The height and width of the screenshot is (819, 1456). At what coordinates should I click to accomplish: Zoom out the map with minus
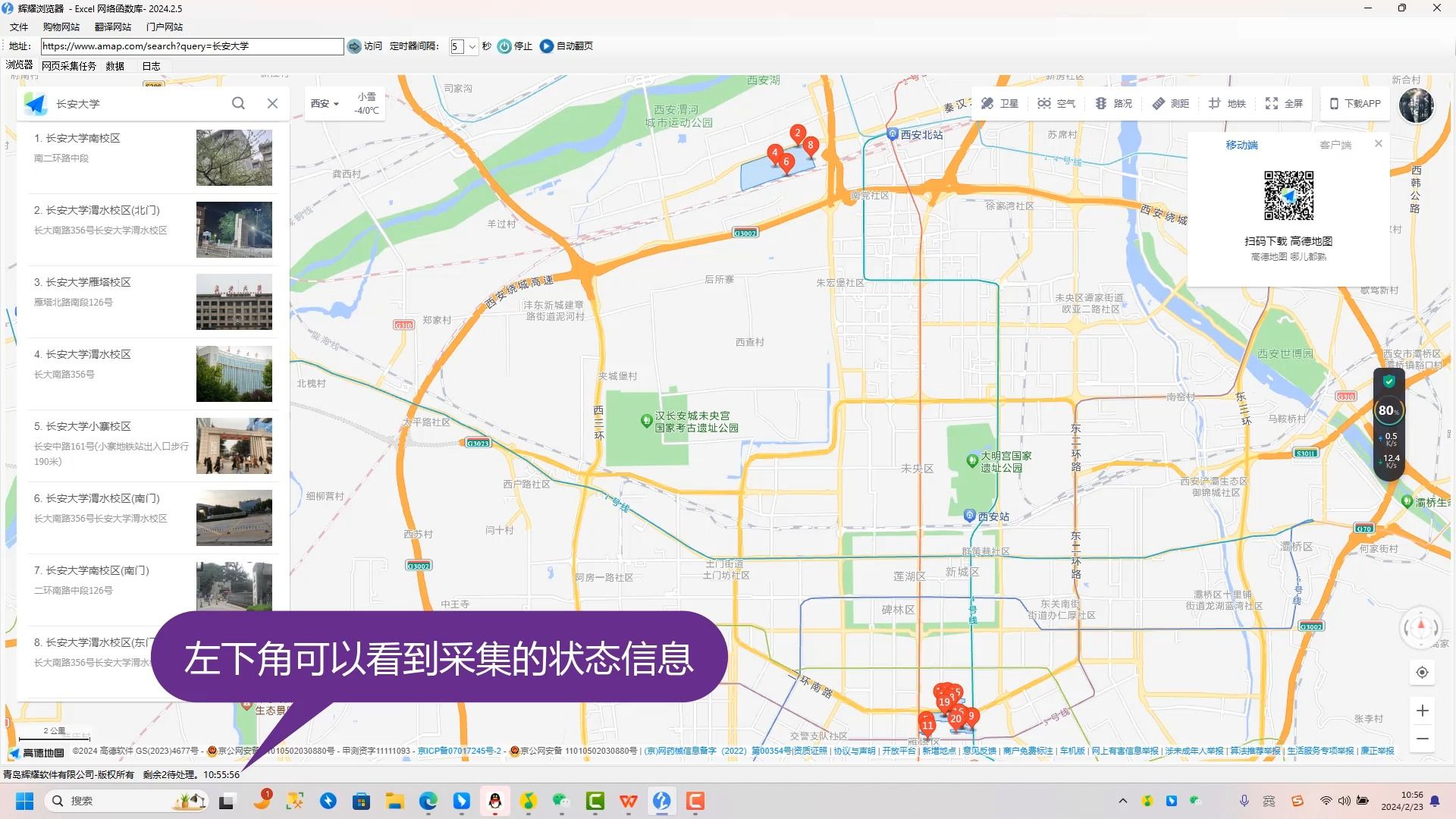pyautogui.click(x=1422, y=739)
